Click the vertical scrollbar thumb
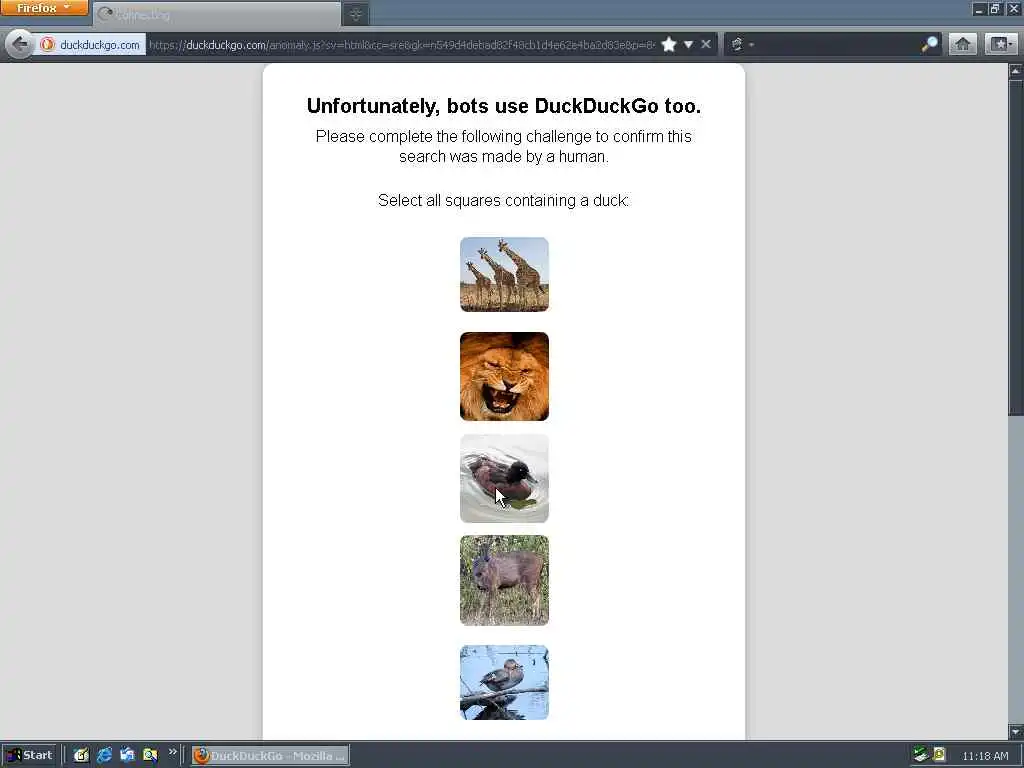 click(1016, 247)
